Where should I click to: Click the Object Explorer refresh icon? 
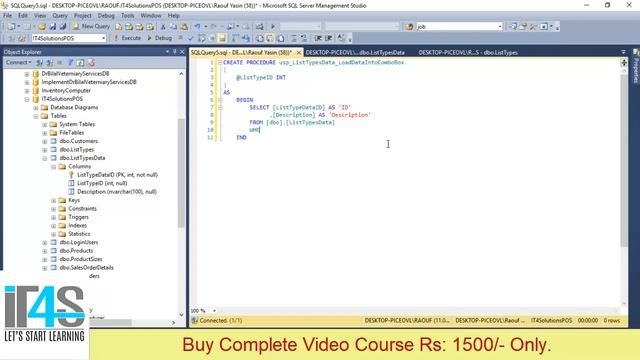coord(80,62)
